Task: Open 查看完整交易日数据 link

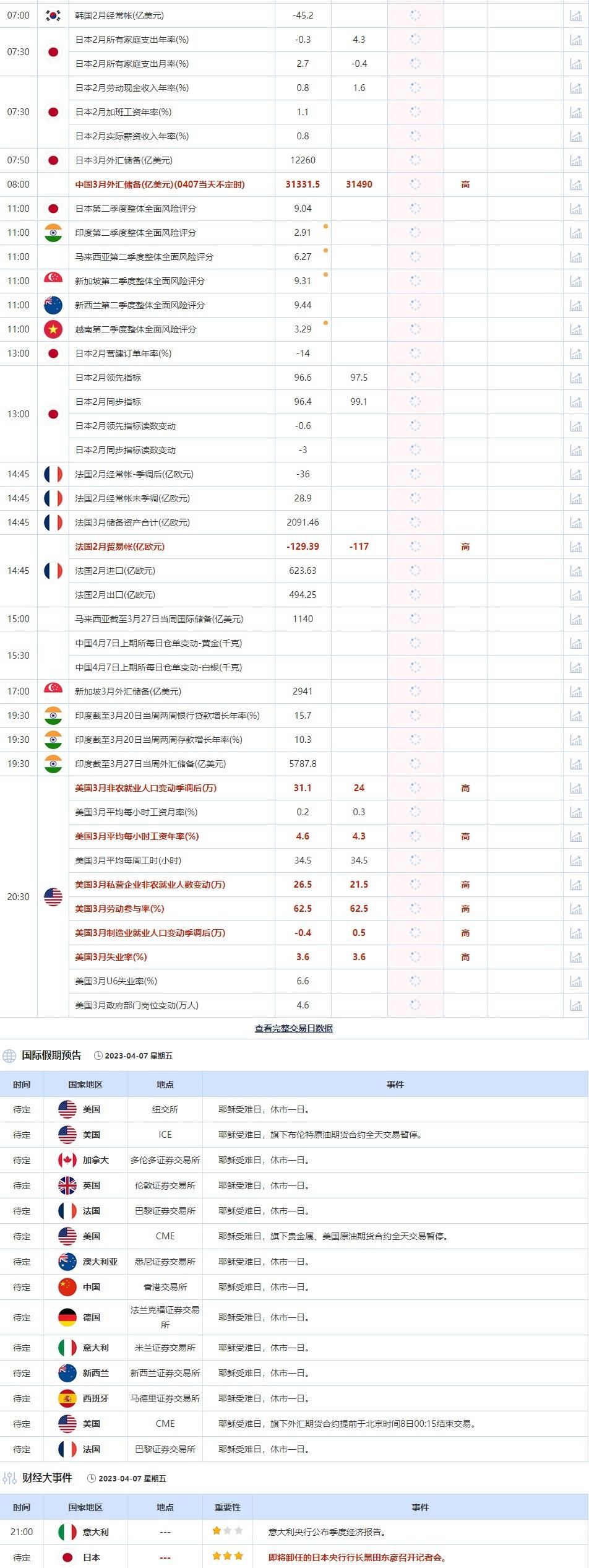Action: 294,1028
